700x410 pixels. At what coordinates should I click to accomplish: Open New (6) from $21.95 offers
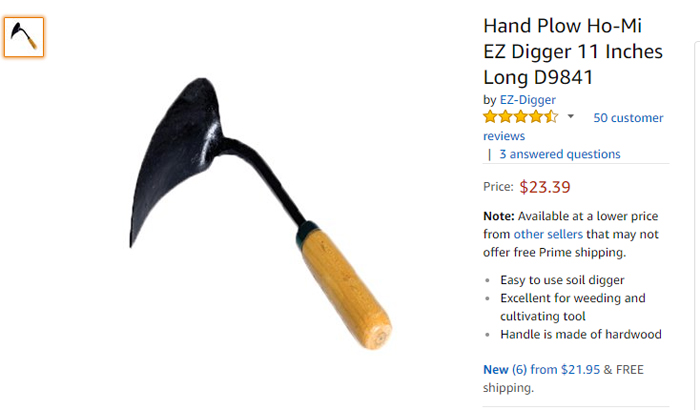tap(542, 369)
